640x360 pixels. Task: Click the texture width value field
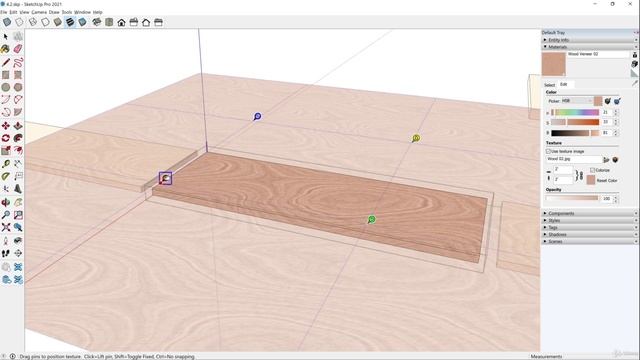click(563, 169)
